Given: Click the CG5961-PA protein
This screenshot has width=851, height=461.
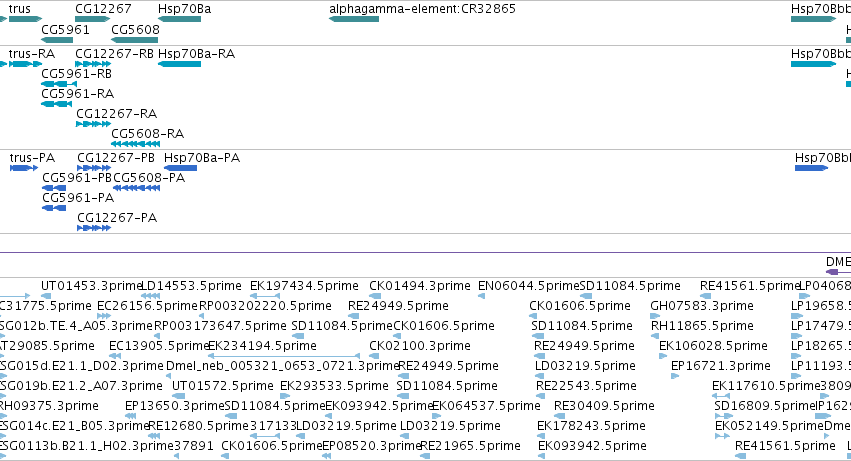Looking at the screenshot, I should coord(54,208).
